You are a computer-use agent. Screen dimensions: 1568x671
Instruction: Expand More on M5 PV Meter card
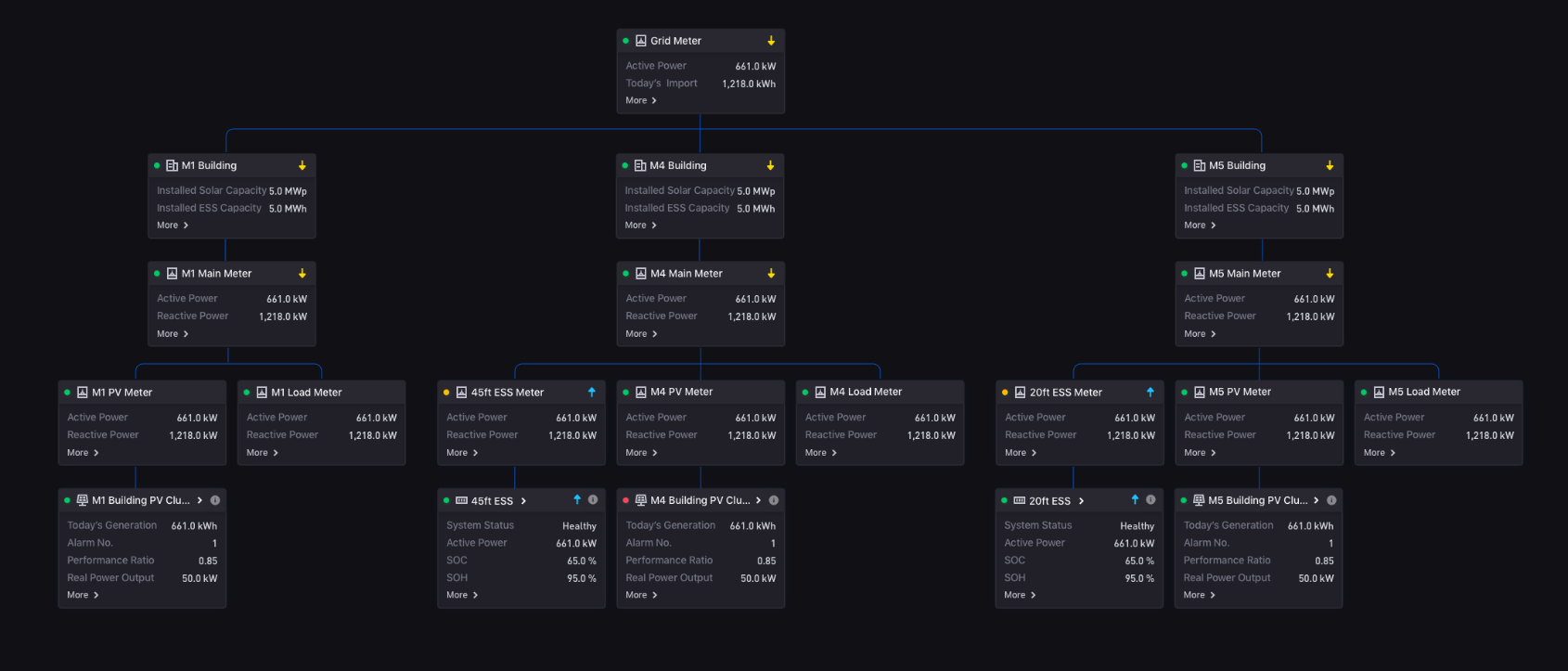tap(1200, 453)
